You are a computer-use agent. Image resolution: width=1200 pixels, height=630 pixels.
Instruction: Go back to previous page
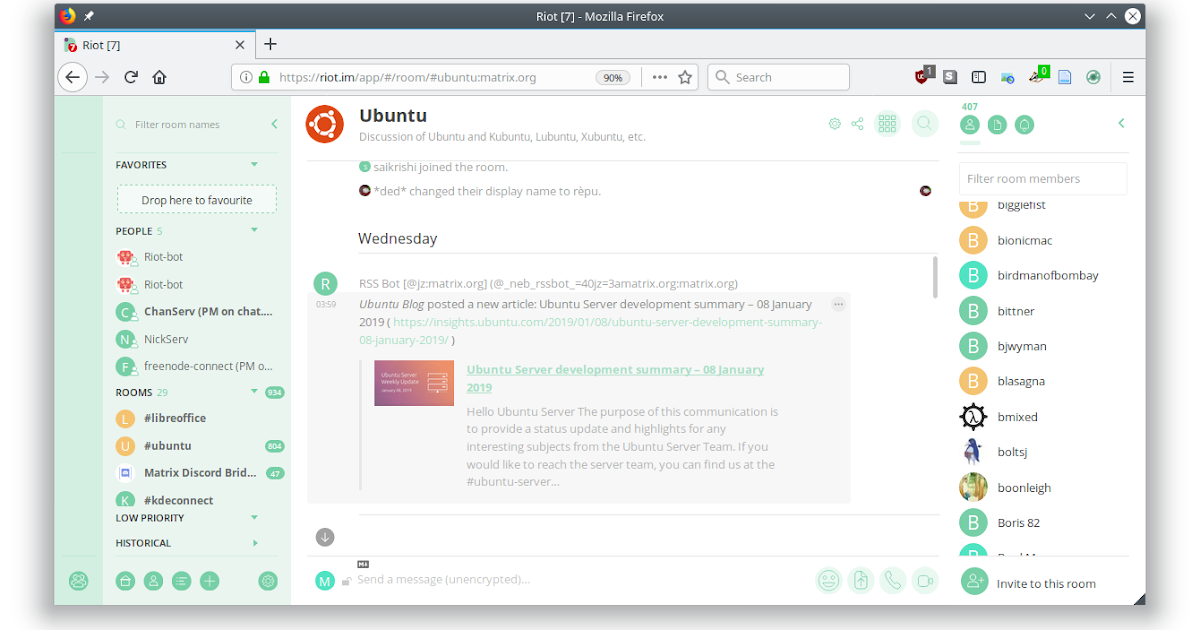coord(72,77)
